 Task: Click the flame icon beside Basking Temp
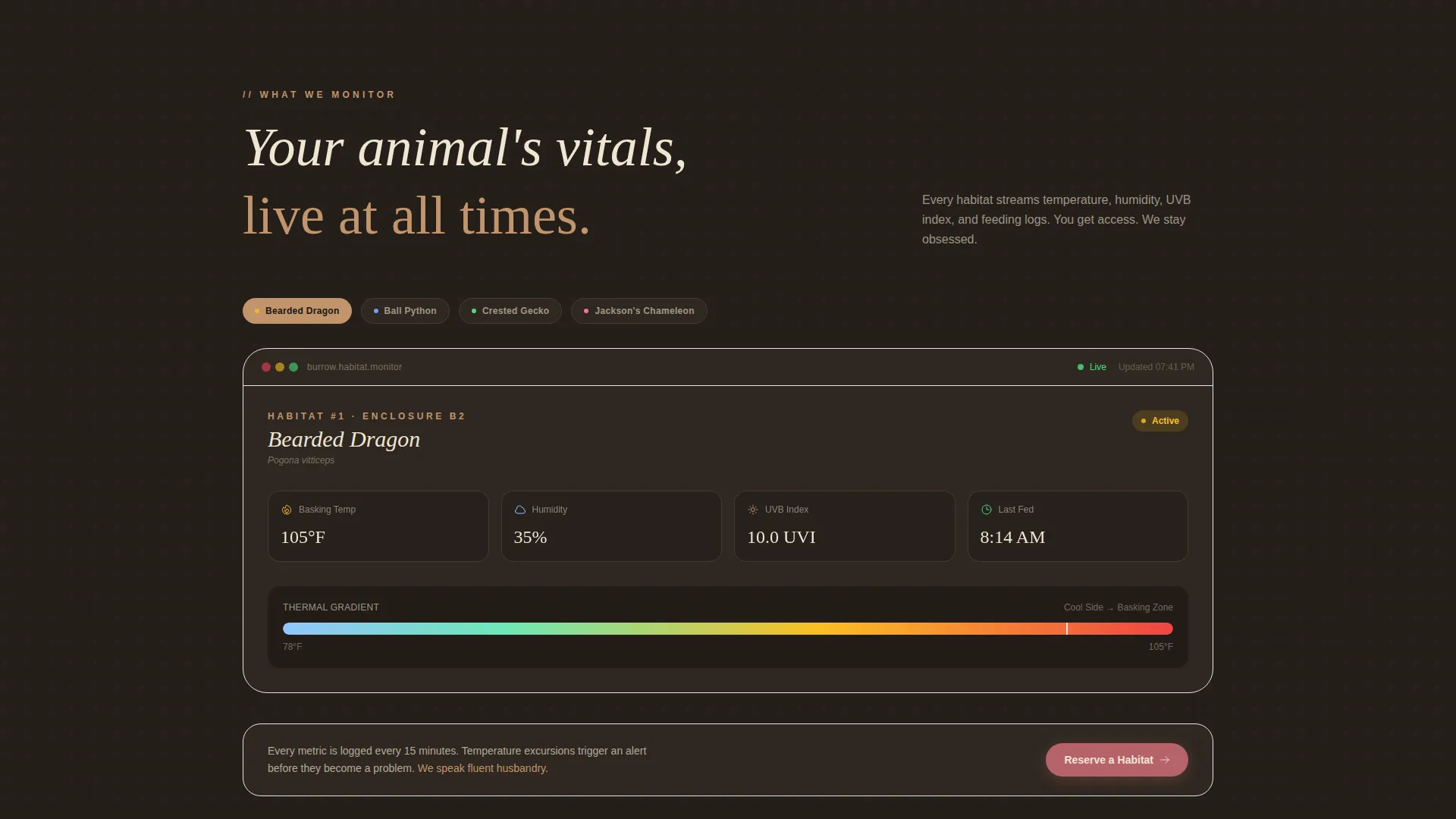point(287,510)
